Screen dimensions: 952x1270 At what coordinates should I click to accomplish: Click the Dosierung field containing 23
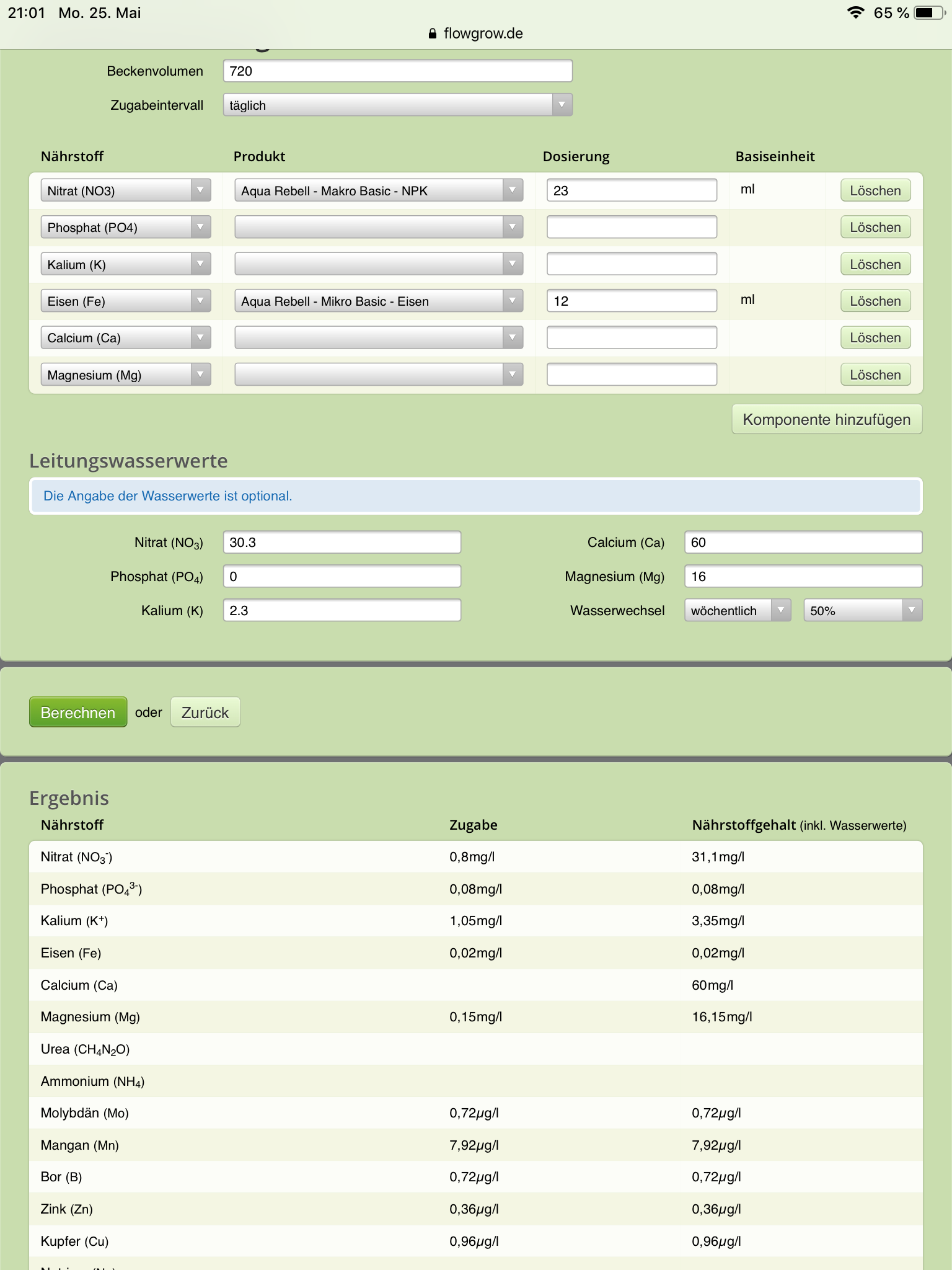point(631,190)
